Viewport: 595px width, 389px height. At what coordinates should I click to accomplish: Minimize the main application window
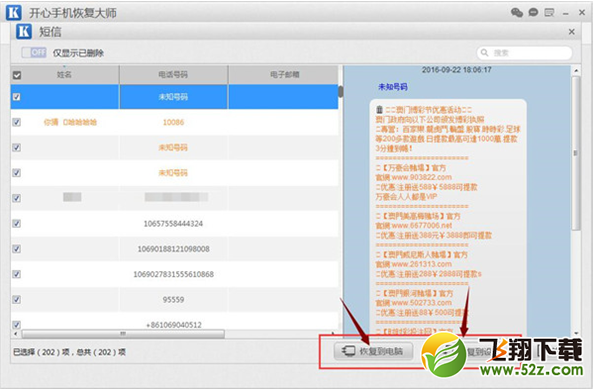566,14
